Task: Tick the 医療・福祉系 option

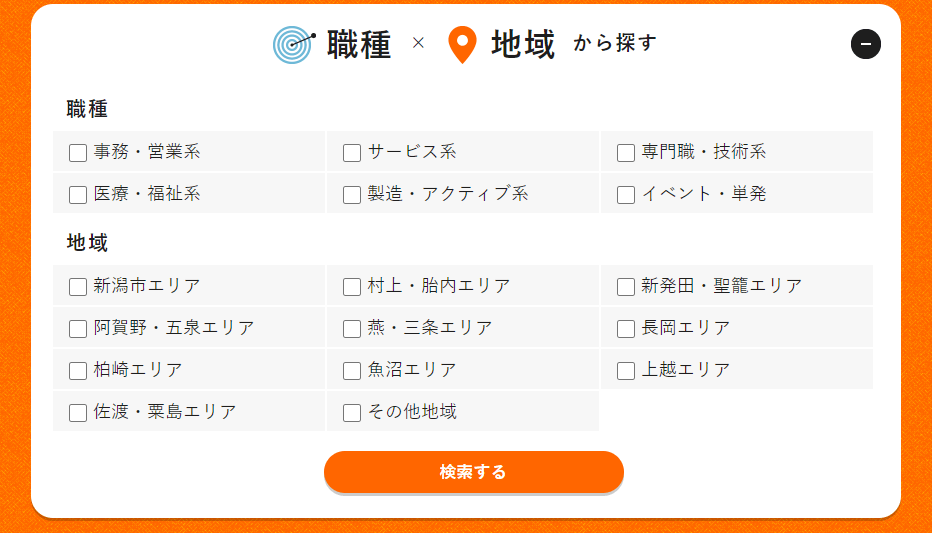Action: (78, 195)
